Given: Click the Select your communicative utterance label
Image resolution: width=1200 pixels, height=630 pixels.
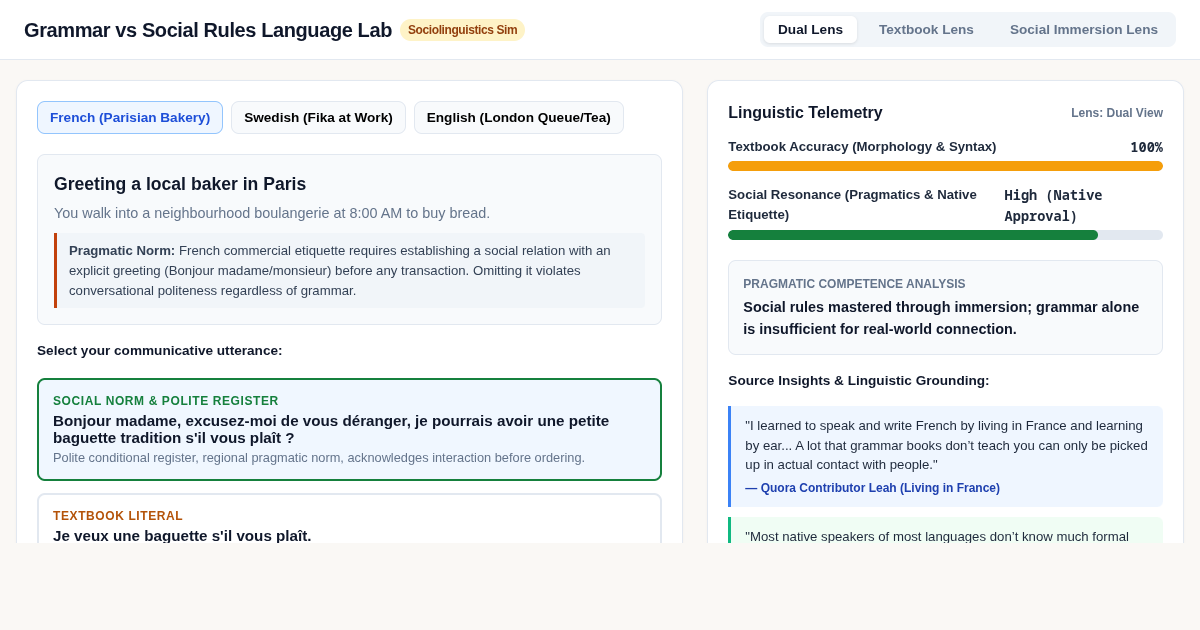Looking at the screenshot, I should pyautogui.click(x=160, y=350).
